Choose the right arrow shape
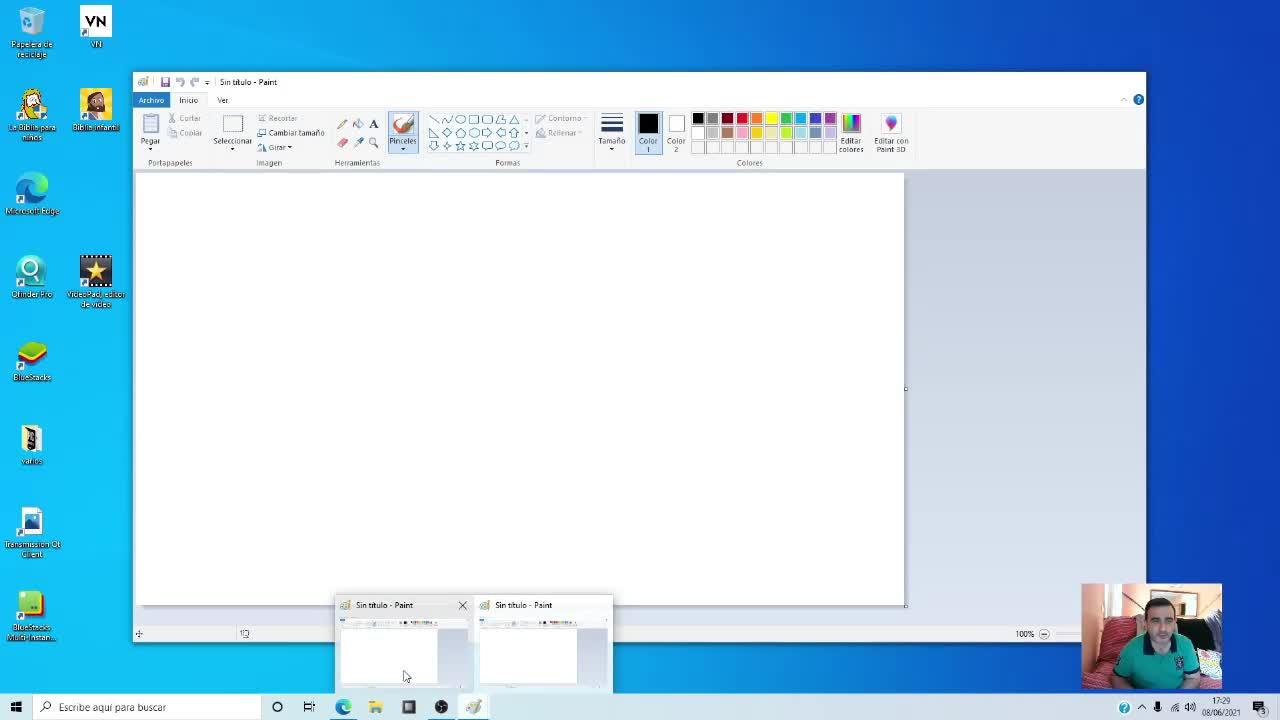Screen dimensions: 1280x720 pyautogui.click(x=487, y=132)
